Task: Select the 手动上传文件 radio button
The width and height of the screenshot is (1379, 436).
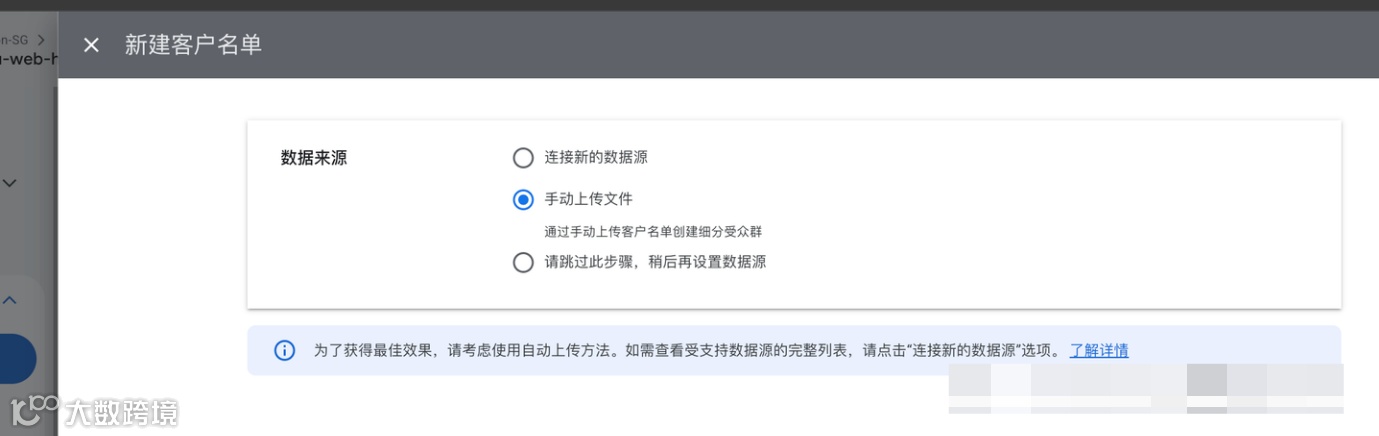Action: (x=523, y=200)
